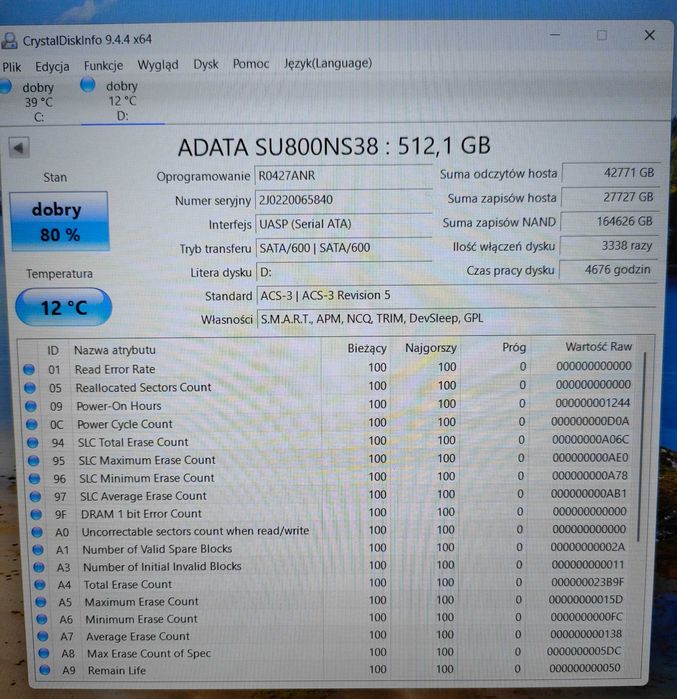Click the Oprogramowanie field R0427ANR
This screenshot has height=699, width=677.
[343, 176]
